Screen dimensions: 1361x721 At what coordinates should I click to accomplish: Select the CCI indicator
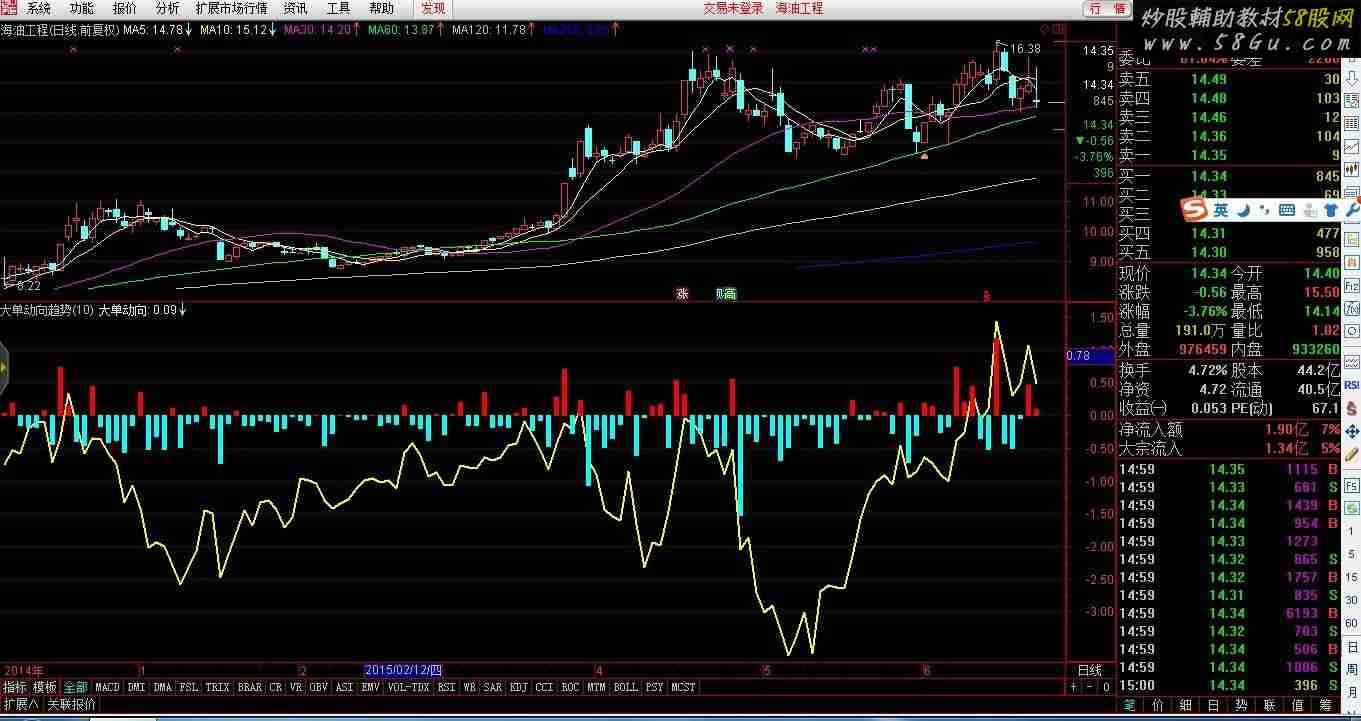[x=545, y=687]
